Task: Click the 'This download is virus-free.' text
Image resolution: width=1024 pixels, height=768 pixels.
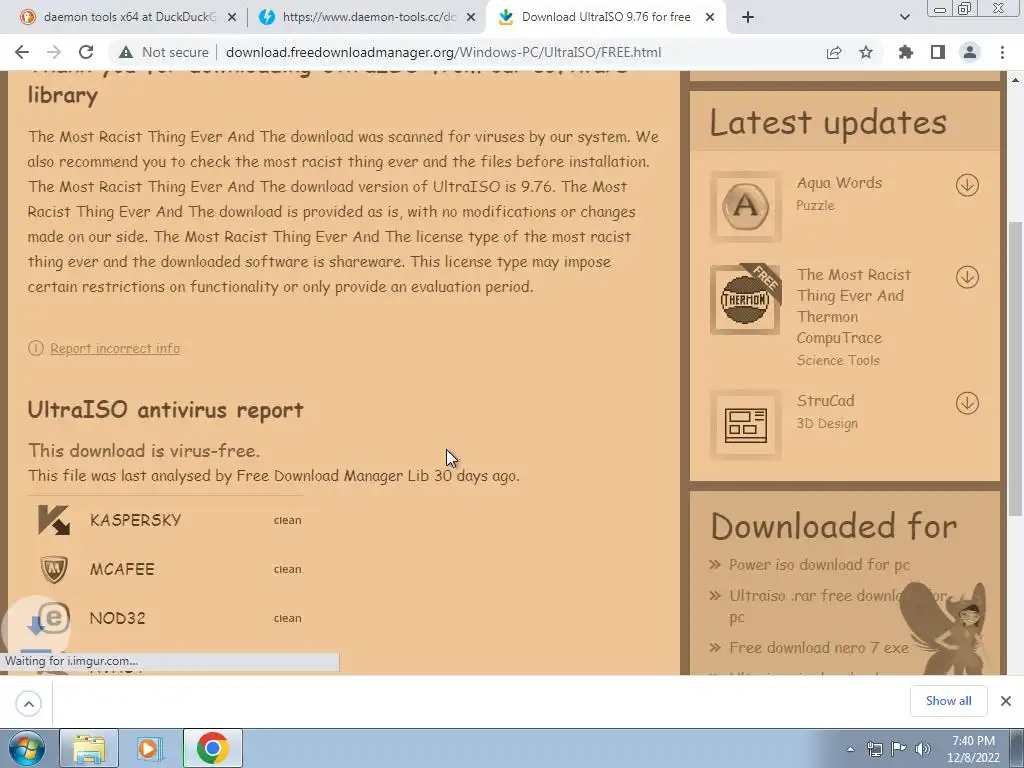Action: 144,451
